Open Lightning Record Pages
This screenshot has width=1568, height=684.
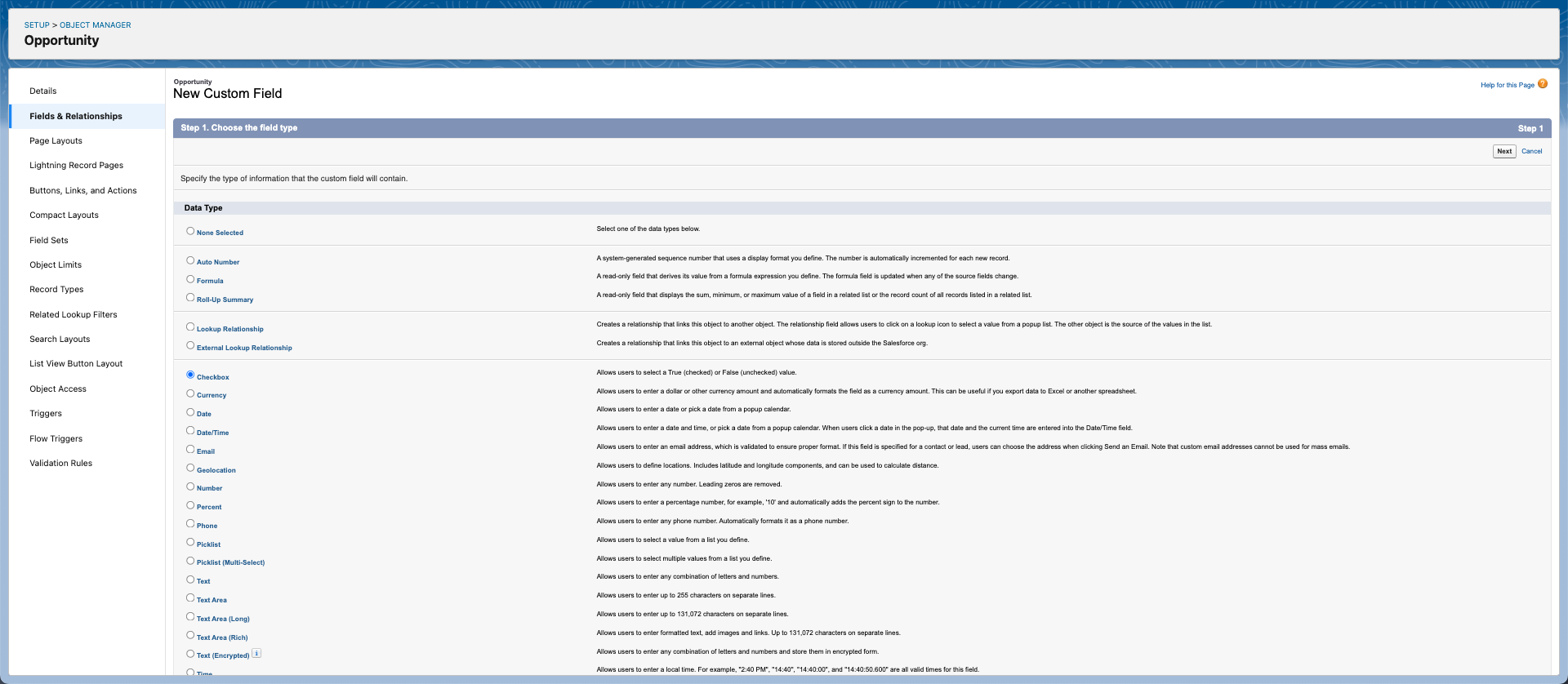point(77,166)
